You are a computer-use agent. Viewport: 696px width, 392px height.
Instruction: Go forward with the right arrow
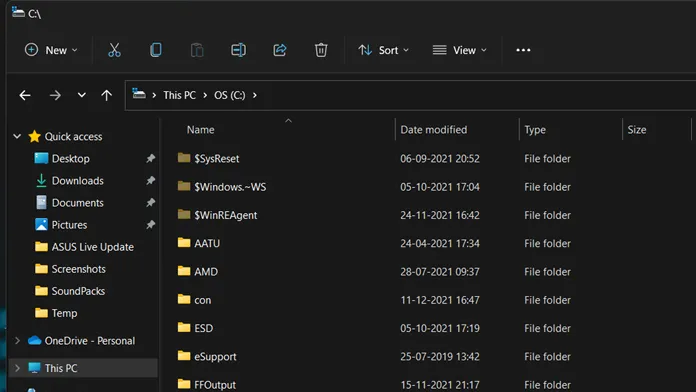click(55, 95)
